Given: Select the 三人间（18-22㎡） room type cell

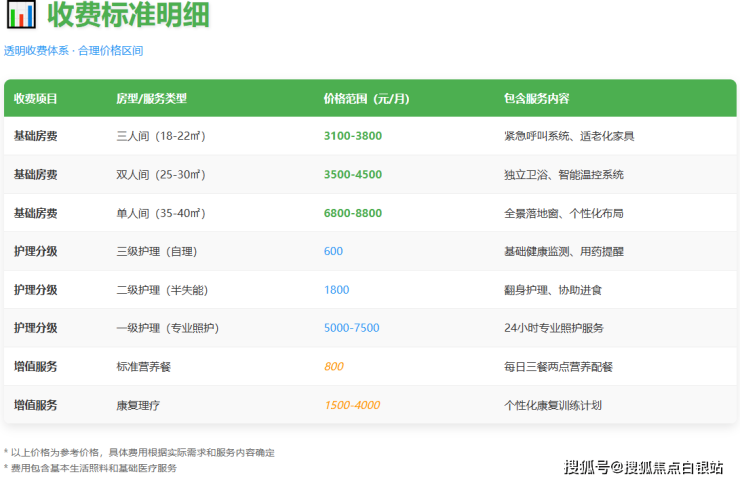Looking at the screenshot, I should (x=161, y=136).
